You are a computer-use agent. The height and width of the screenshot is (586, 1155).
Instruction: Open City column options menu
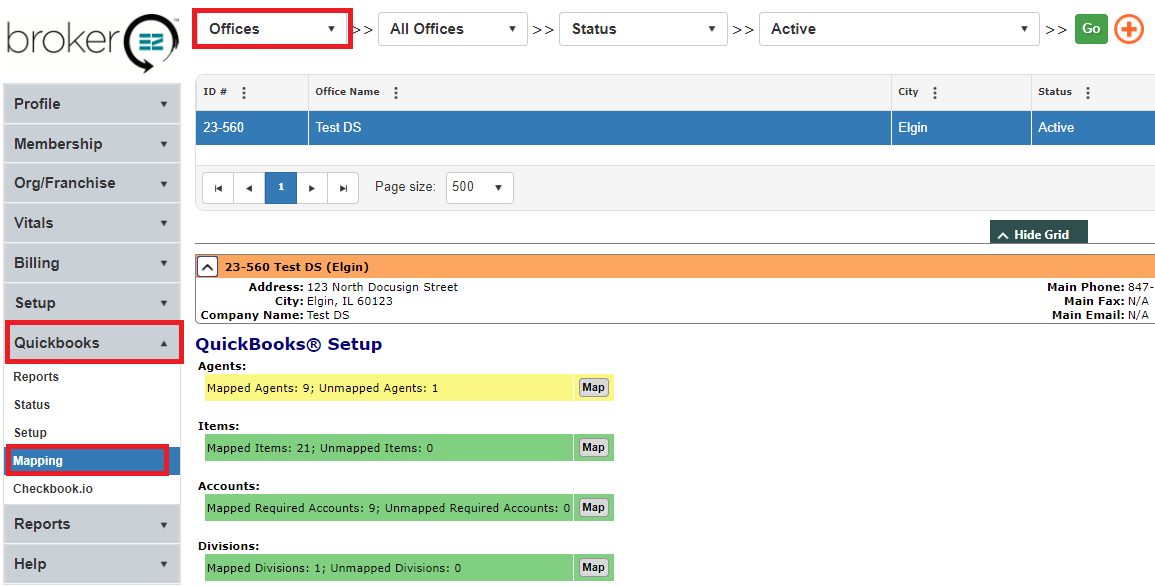(x=935, y=93)
